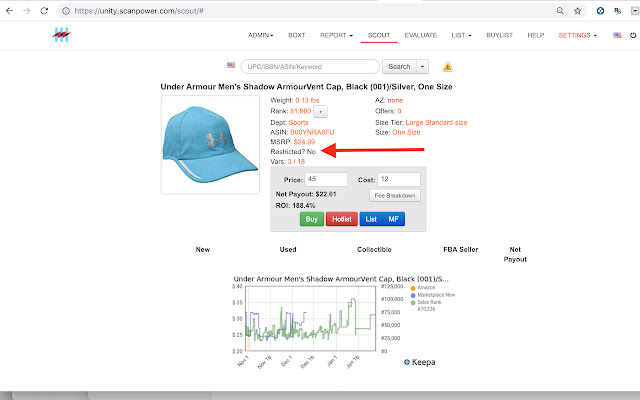Screen dimensions: 640x400
Task: Click the Amazon legend entry in chart
Action: click(x=423, y=288)
